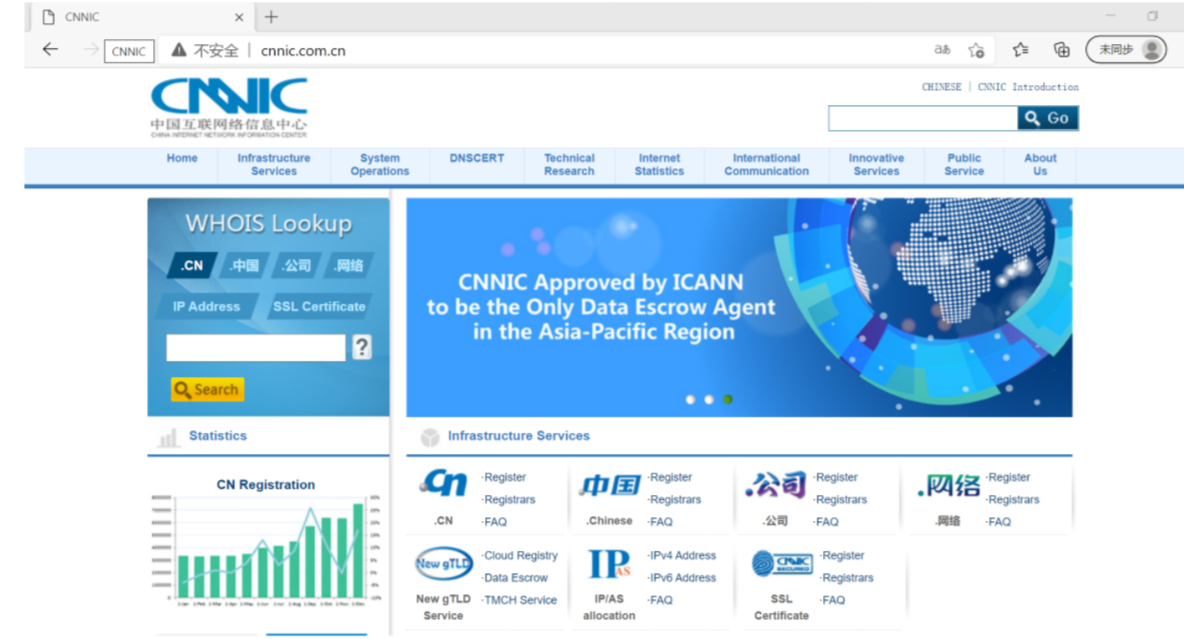
Task: Open the IPv4 Address link
Action: click(x=683, y=555)
